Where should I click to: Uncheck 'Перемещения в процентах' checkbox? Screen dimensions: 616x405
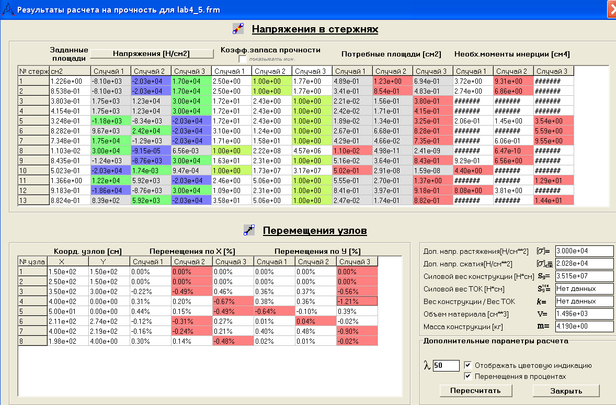point(468,376)
